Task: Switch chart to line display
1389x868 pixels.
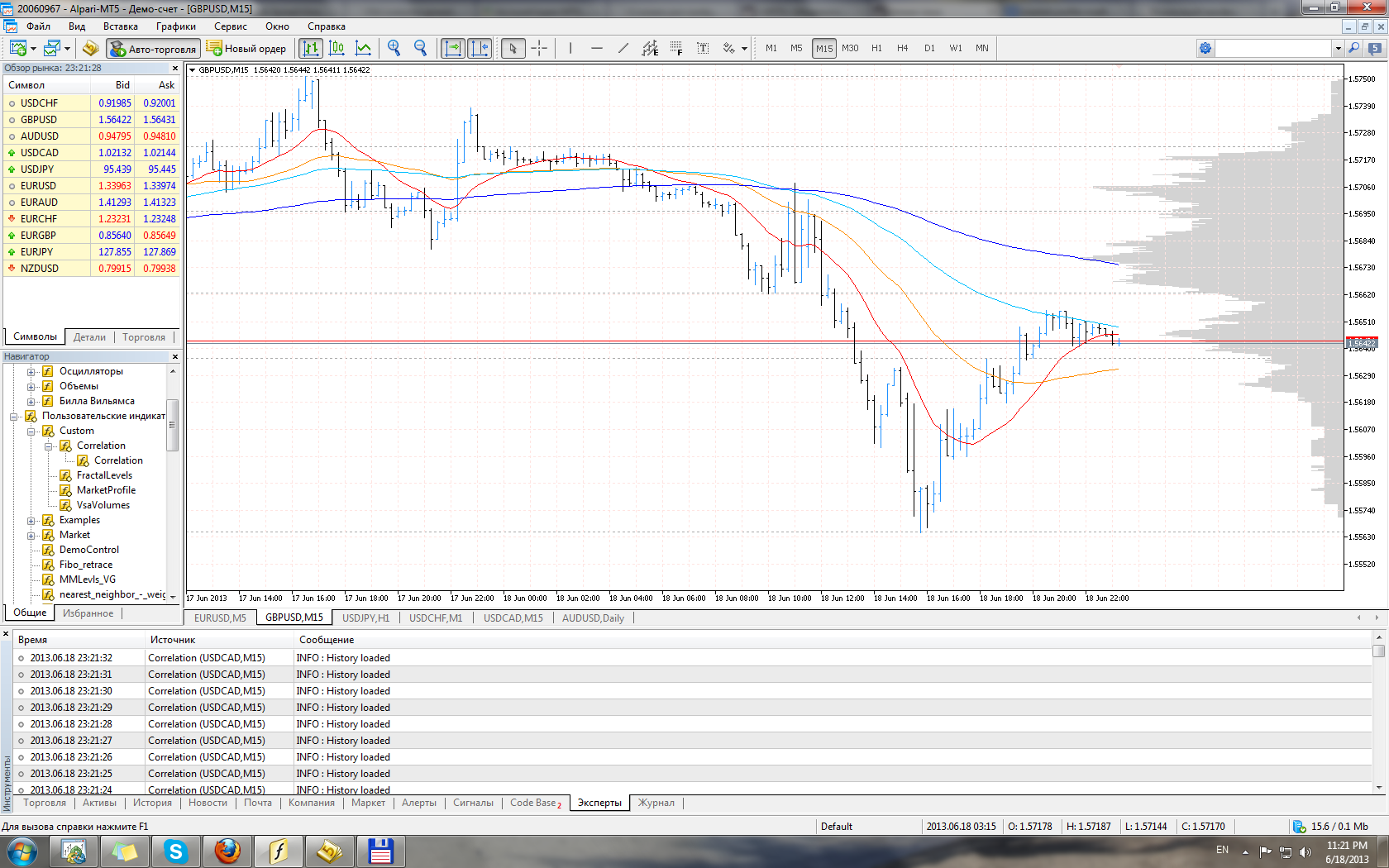Action: point(363,48)
